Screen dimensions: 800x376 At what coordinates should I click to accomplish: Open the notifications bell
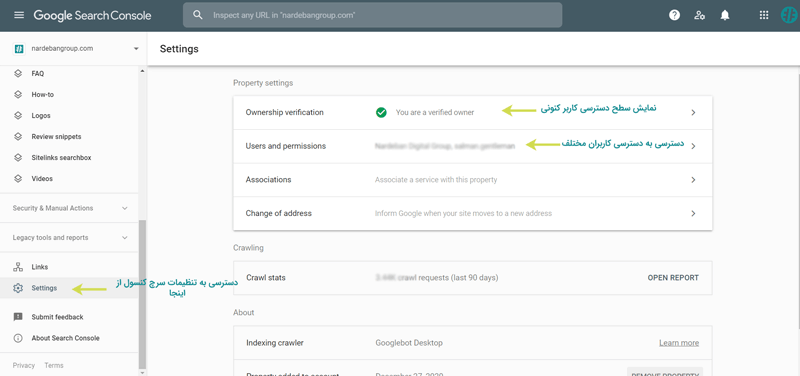click(x=724, y=15)
